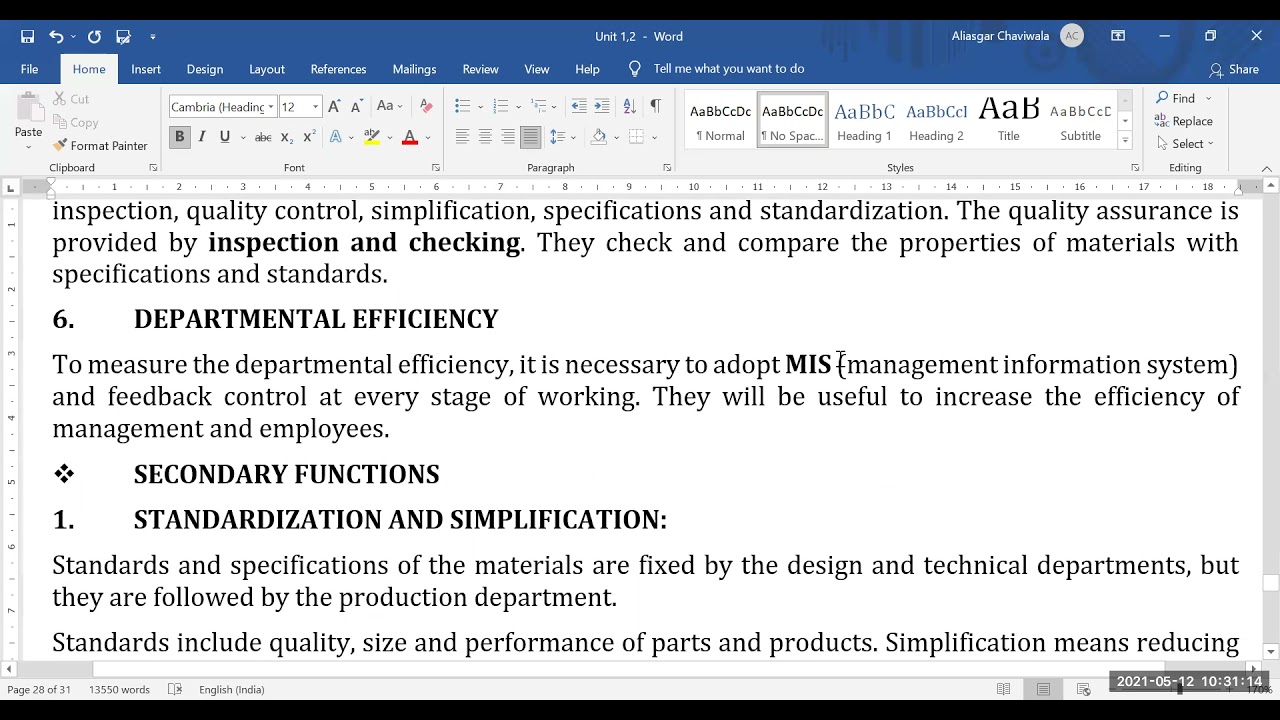The image size is (1280, 720).
Task: Decrease font size with Shrink Font
Action: click(356, 107)
